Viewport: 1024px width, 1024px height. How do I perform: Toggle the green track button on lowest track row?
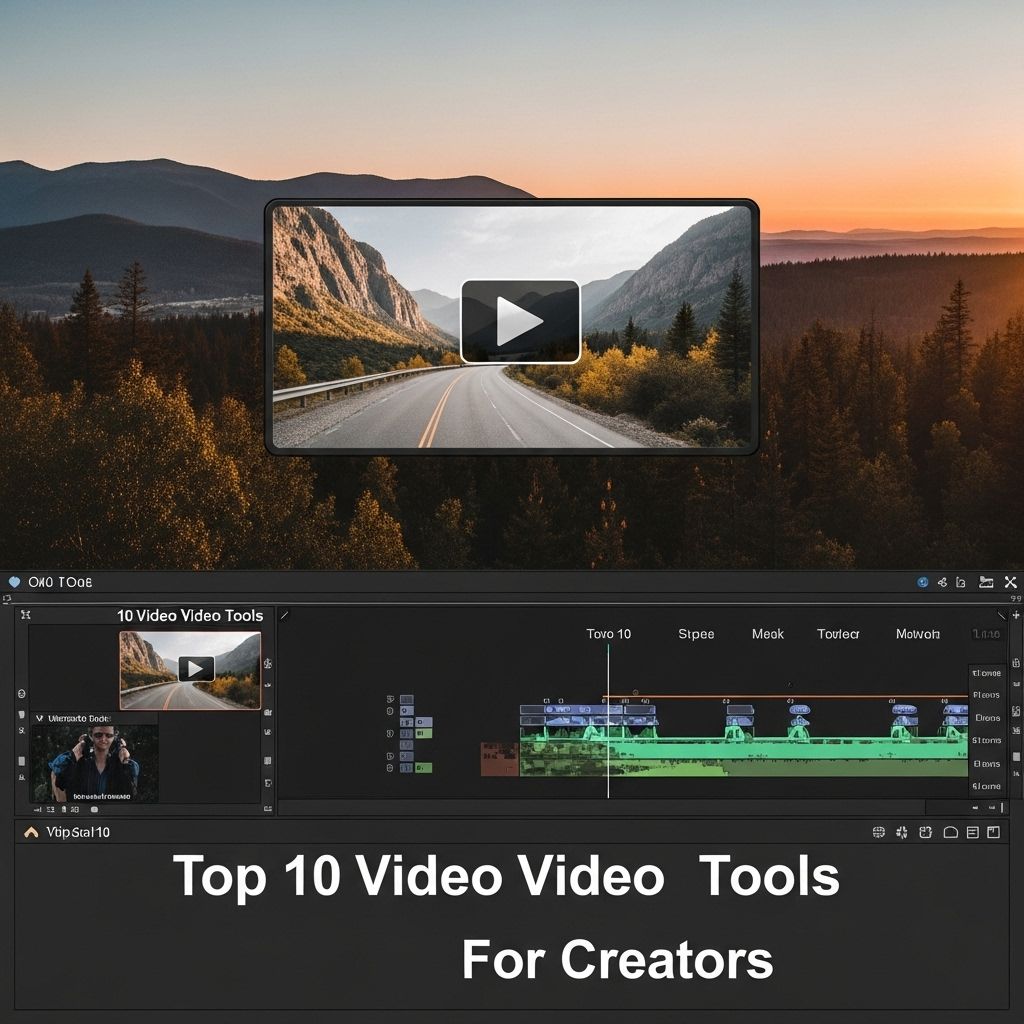click(423, 767)
